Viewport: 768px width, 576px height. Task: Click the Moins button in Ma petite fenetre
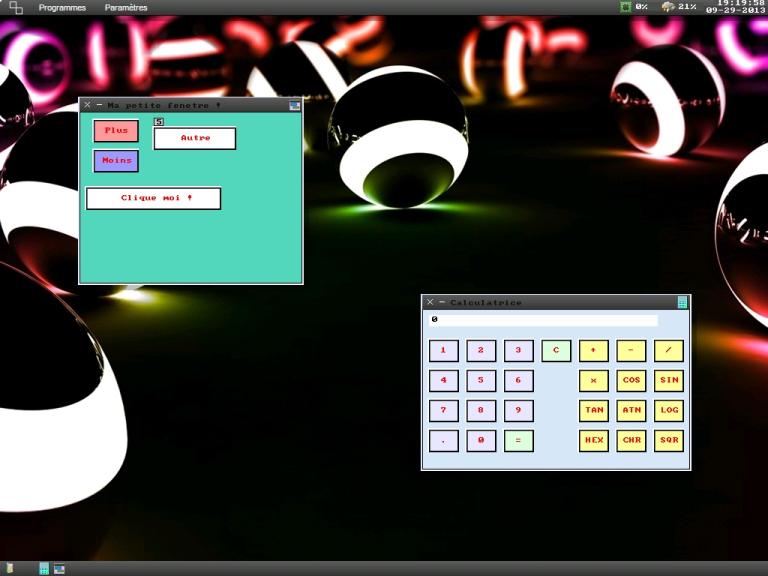click(116, 161)
